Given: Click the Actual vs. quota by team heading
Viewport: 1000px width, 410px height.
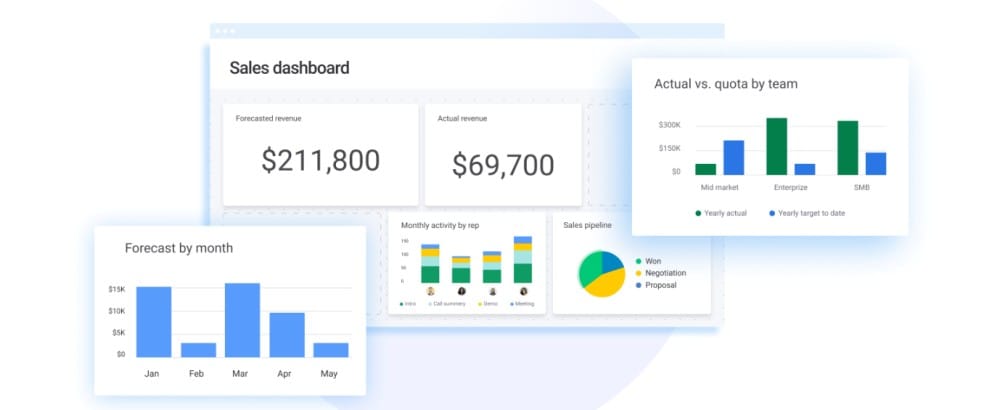Looking at the screenshot, I should click(726, 84).
